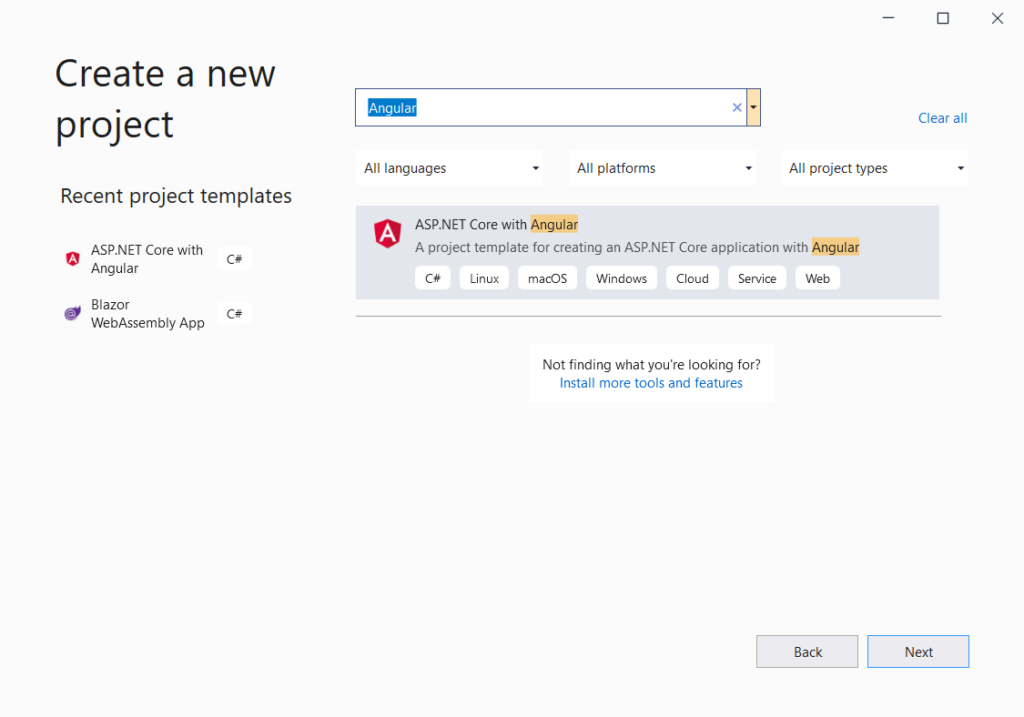Select the ASP.NET Core with Angular result title

pyautogui.click(x=496, y=225)
